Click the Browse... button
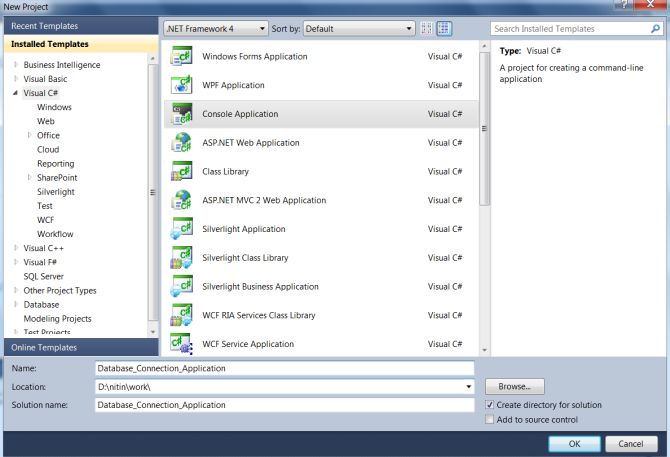This screenshot has width=670, height=457. tap(514, 387)
